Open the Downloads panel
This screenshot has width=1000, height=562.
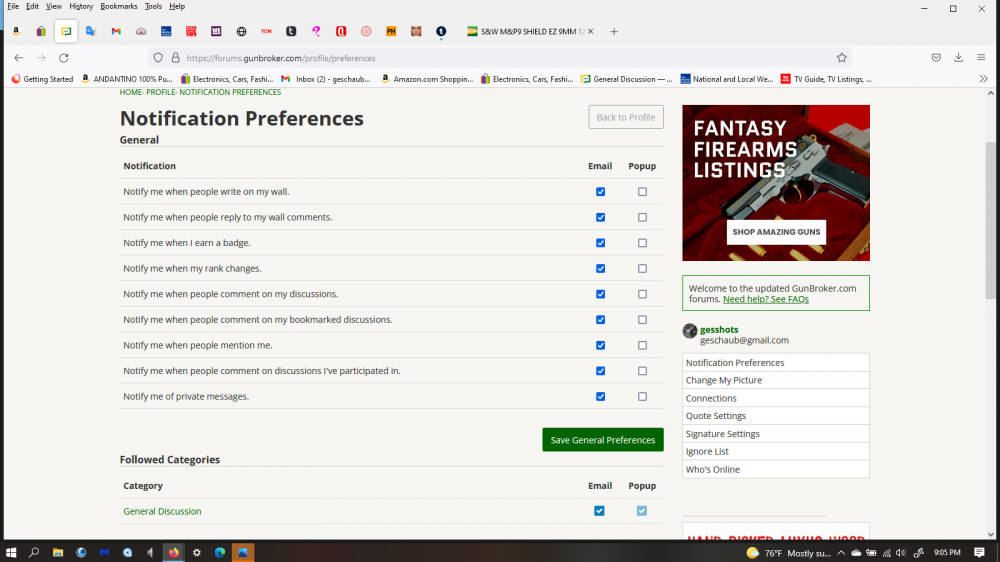[959, 58]
